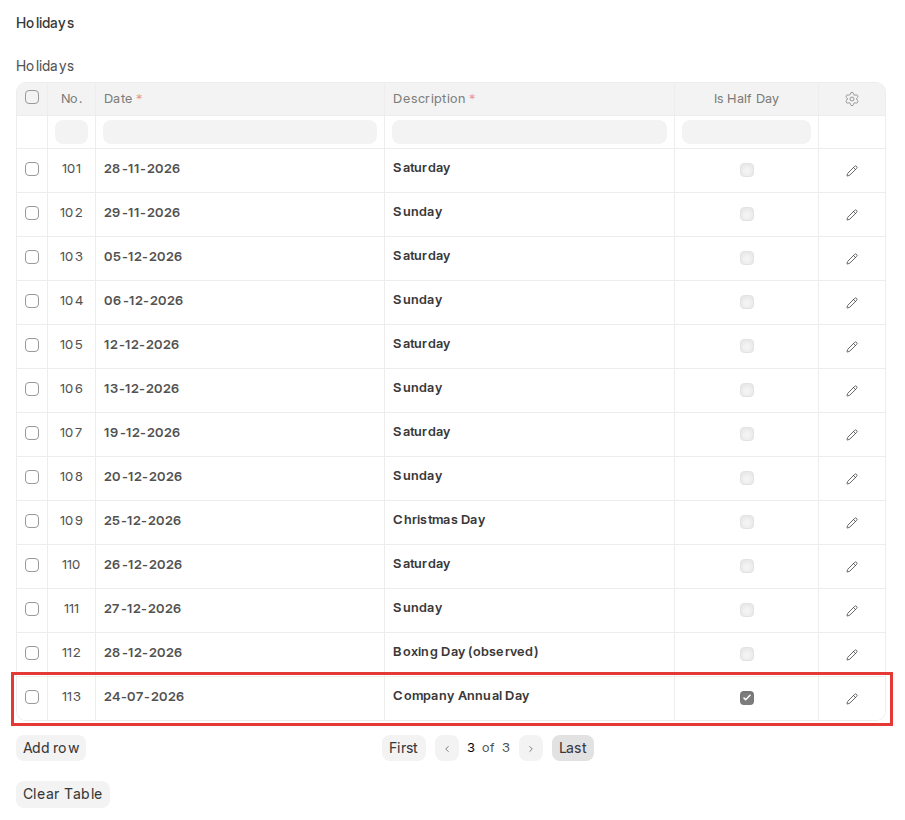Edit the Christmas Day row
This screenshot has width=905, height=820.
(x=851, y=522)
